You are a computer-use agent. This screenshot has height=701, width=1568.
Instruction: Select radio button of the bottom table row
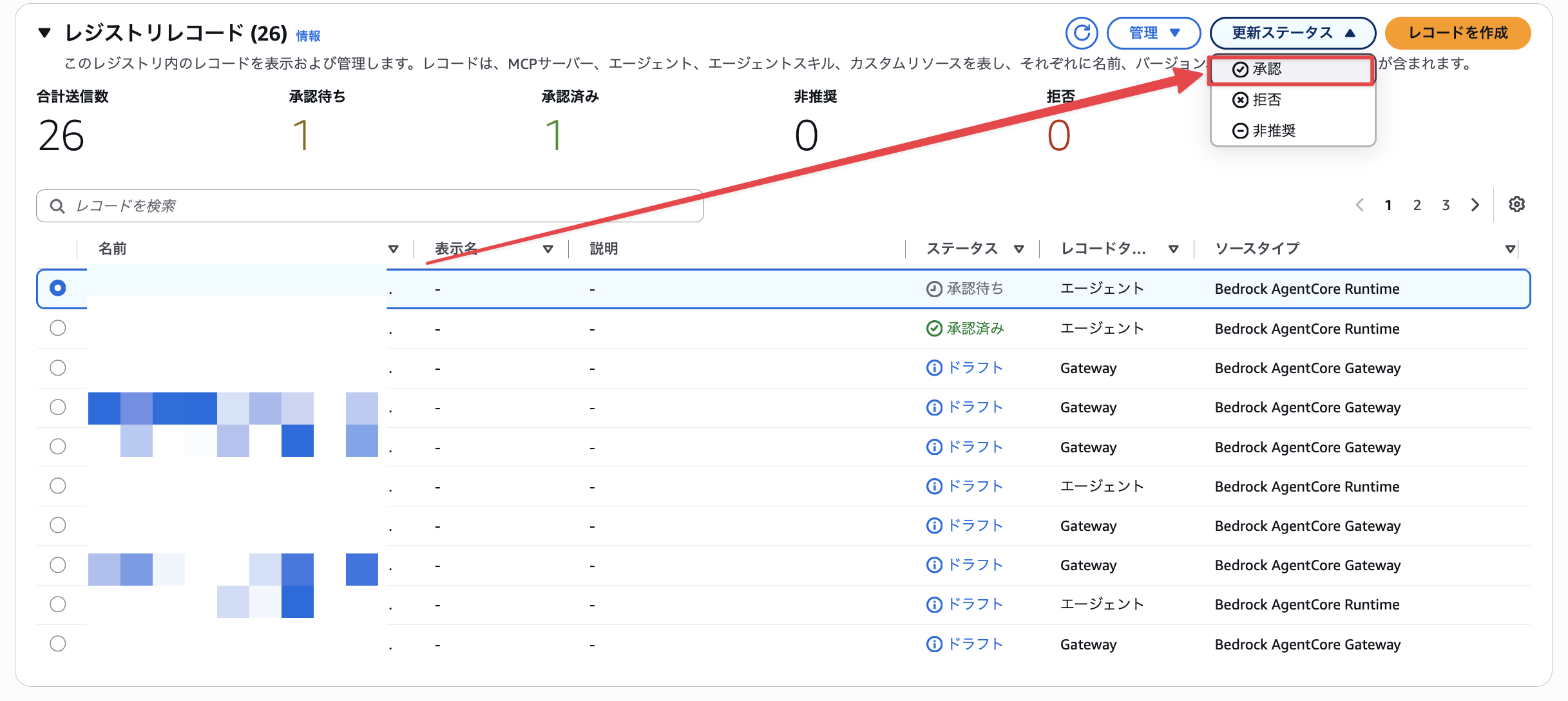pos(58,644)
